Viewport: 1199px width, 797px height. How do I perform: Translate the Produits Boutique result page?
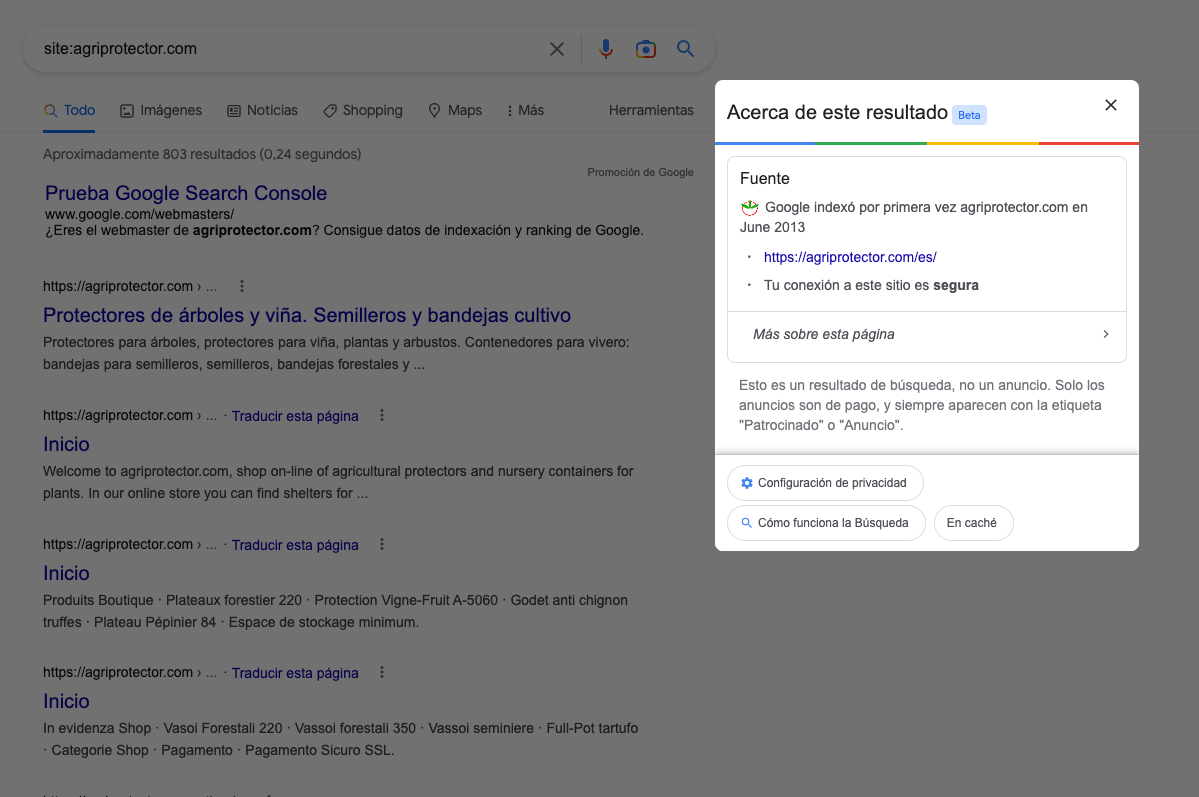click(x=295, y=545)
